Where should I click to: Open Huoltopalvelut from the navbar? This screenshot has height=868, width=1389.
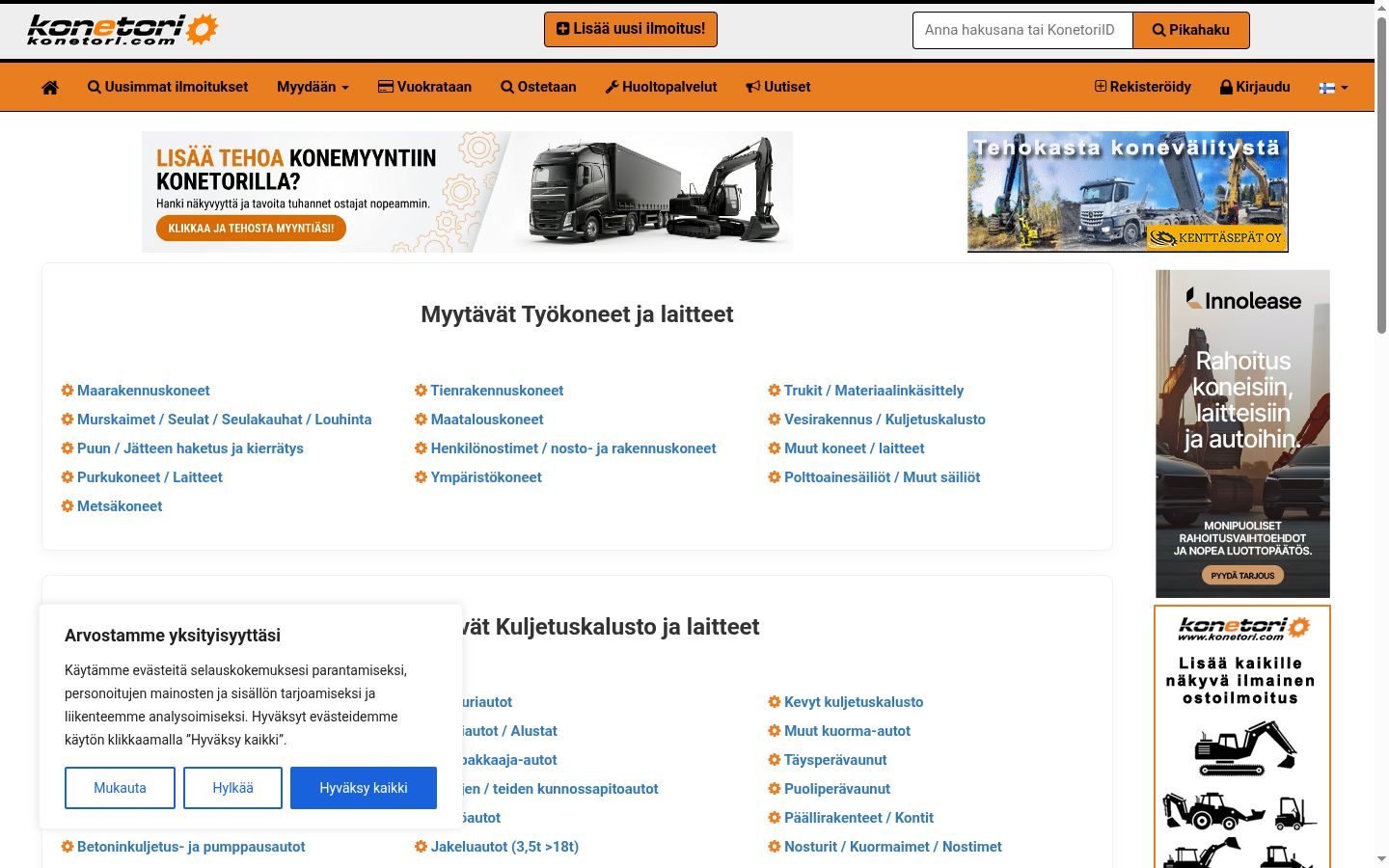point(661,87)
